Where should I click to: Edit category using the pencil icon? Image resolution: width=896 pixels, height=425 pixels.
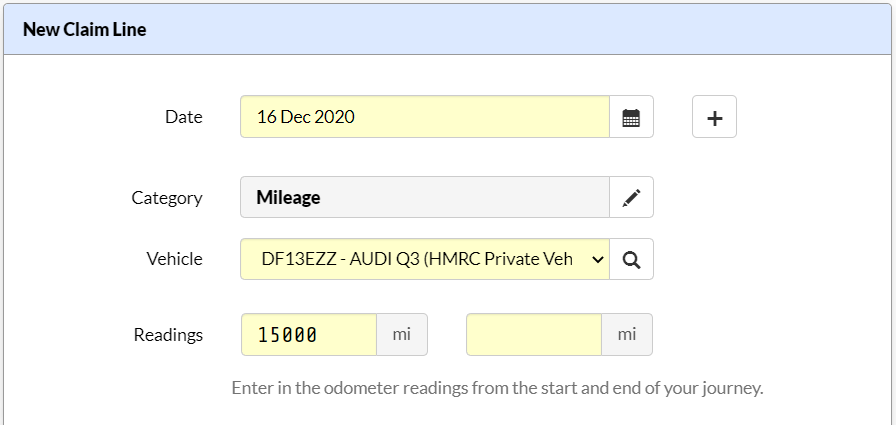point(631,197)
